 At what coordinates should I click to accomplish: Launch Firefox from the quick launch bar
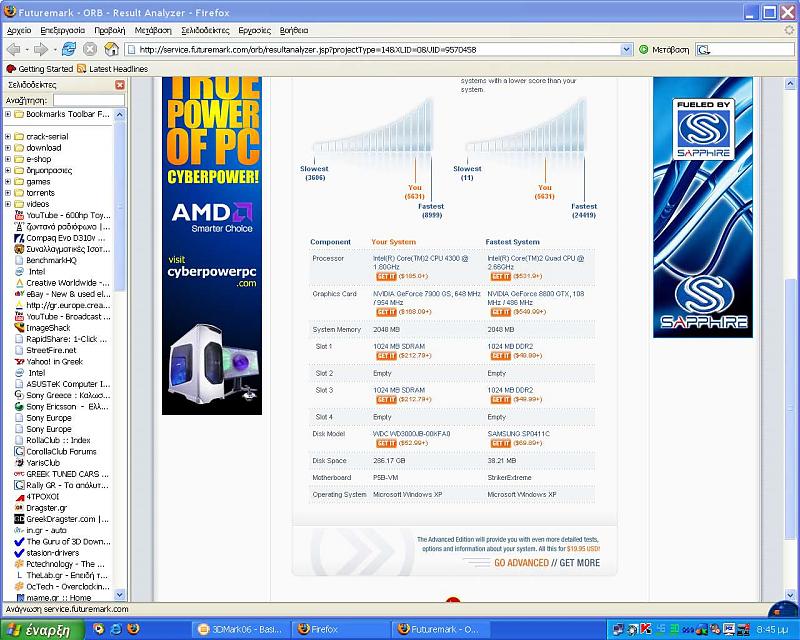coord(134,629)
